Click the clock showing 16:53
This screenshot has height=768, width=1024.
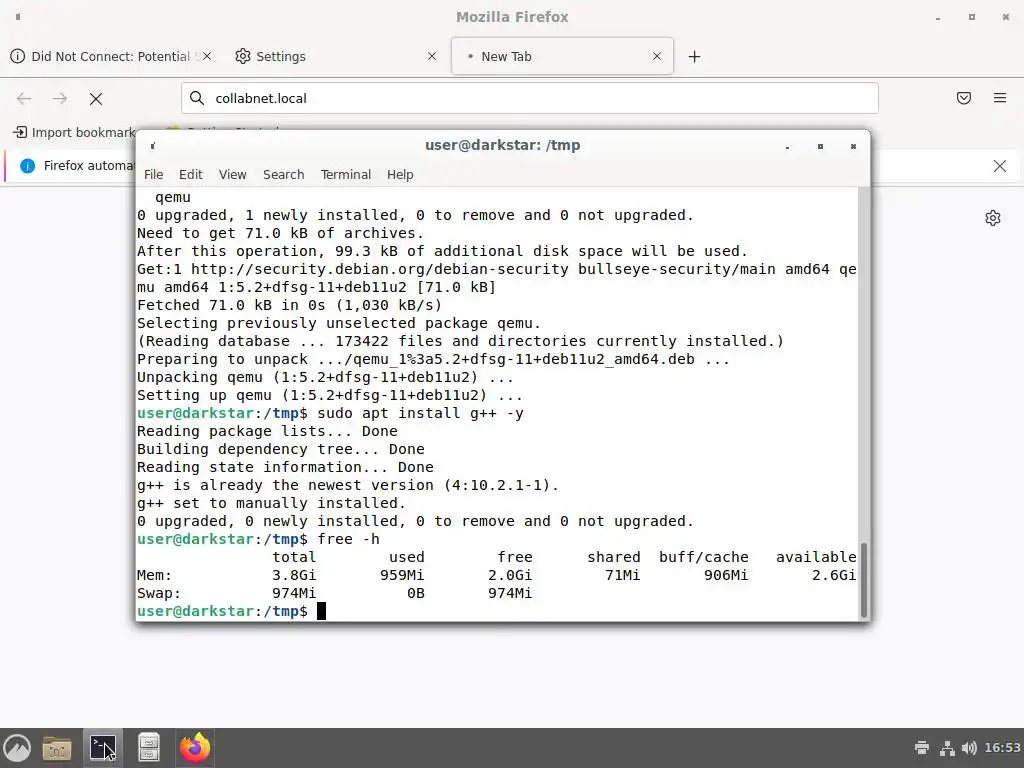(x=1002, y=748)
